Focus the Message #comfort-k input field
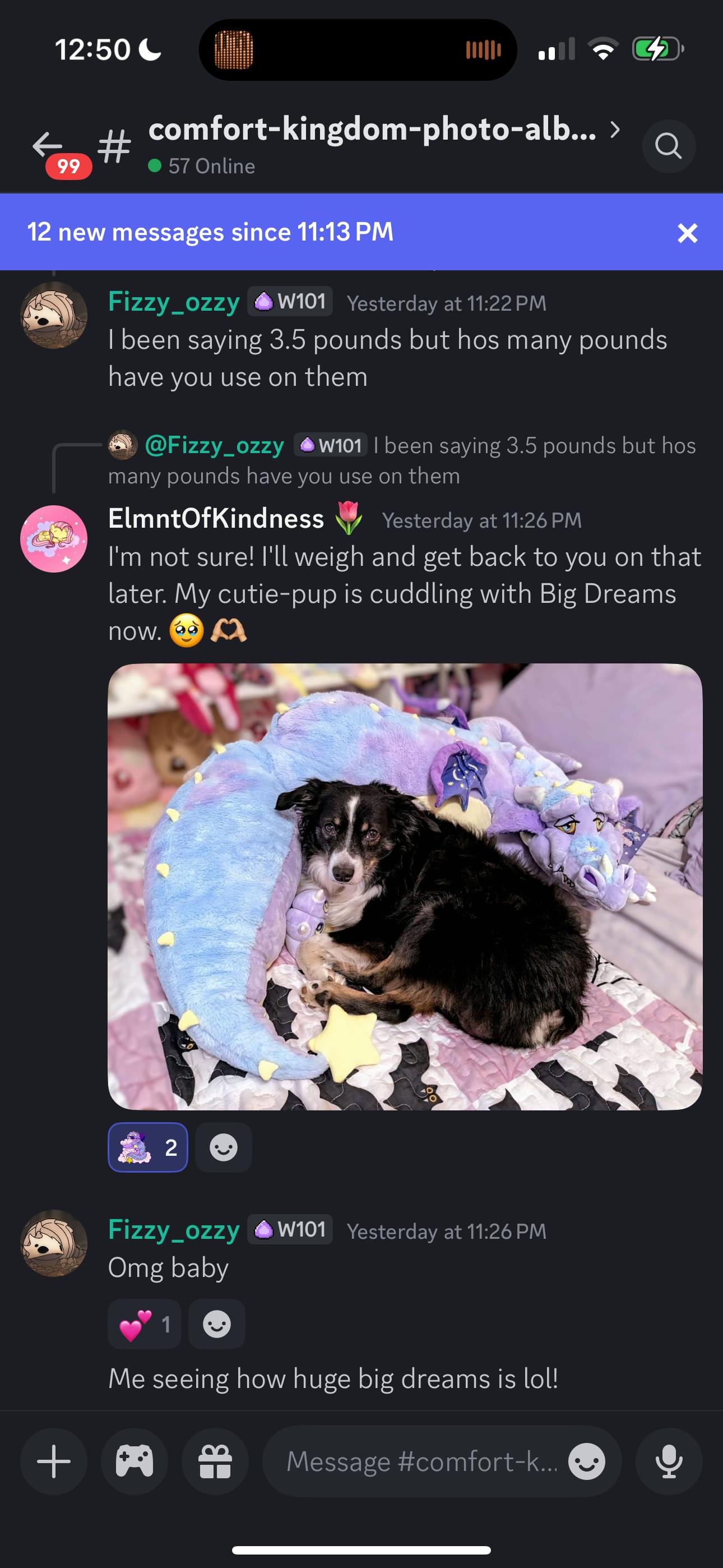 [423, 1461]
